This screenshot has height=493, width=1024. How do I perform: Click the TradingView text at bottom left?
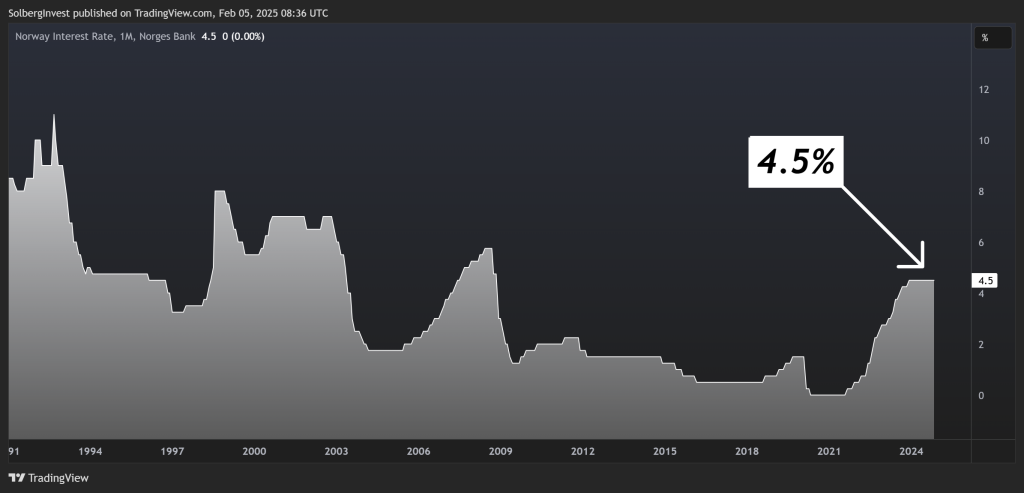coord(58,477)
